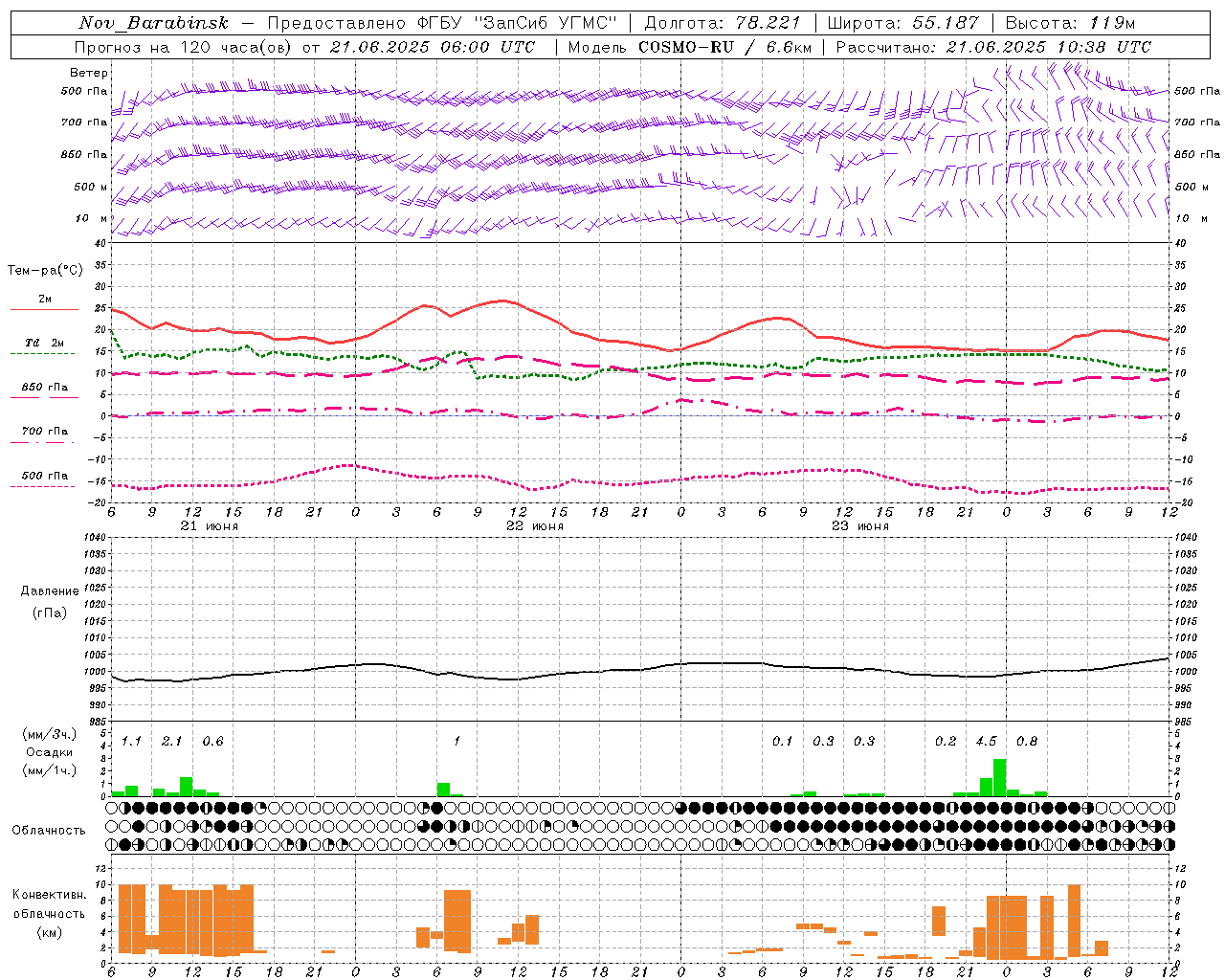Select the 'Долгота: 78.221' longitude text
1225x980 pixels.
[x=722, y=23]
